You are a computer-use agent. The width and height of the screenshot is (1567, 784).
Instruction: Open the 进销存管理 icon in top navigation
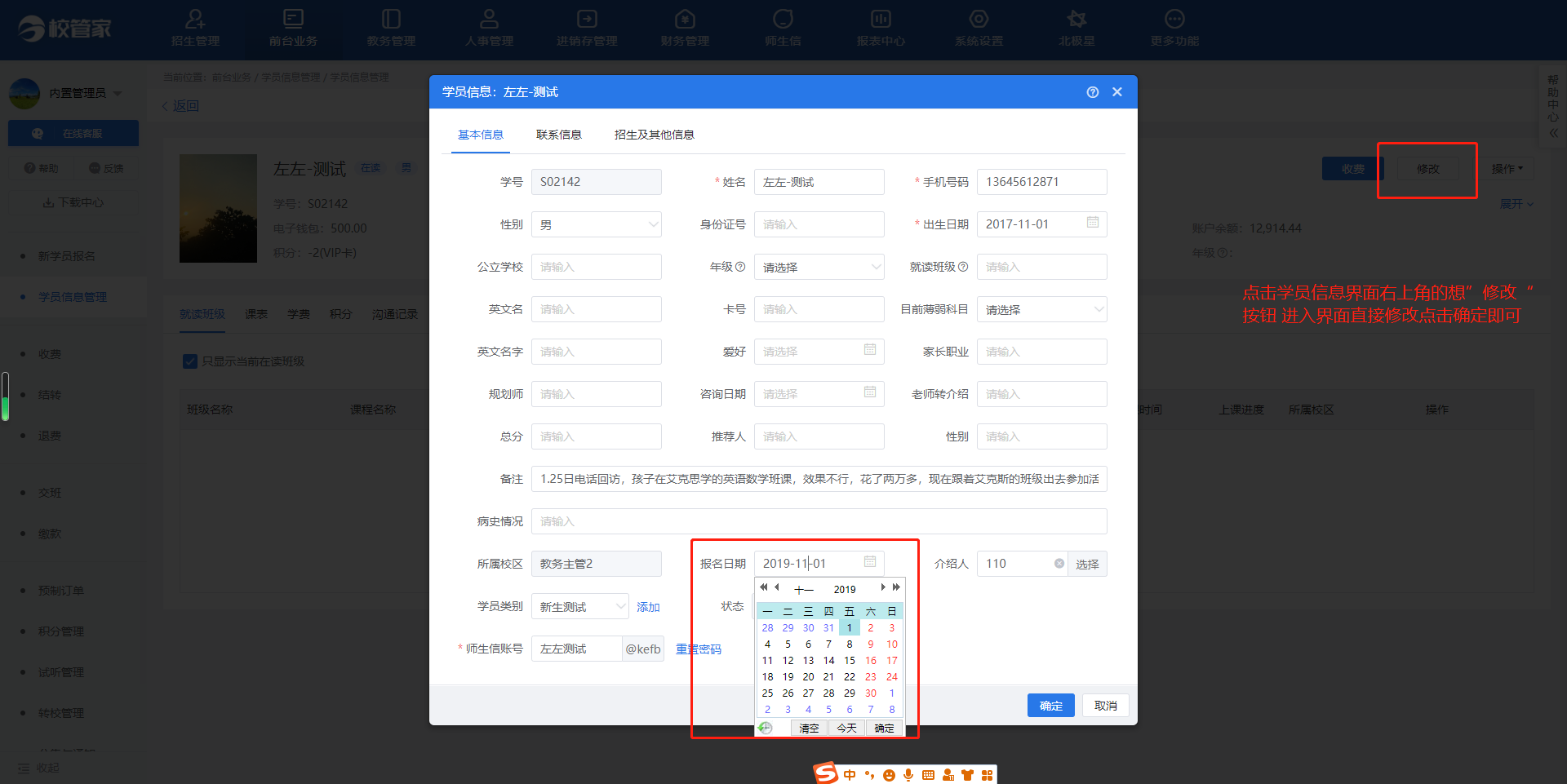(x=587, y=19)
